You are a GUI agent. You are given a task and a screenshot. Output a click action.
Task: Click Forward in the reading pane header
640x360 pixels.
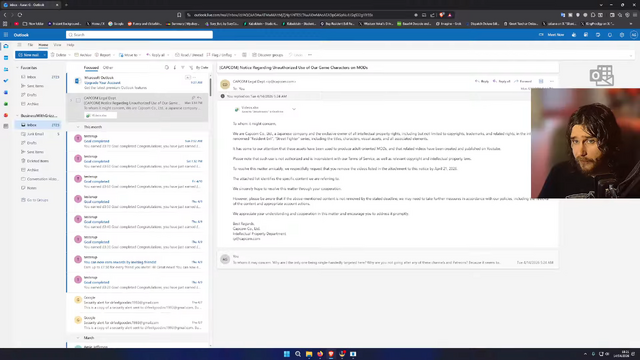click(523, 81)
